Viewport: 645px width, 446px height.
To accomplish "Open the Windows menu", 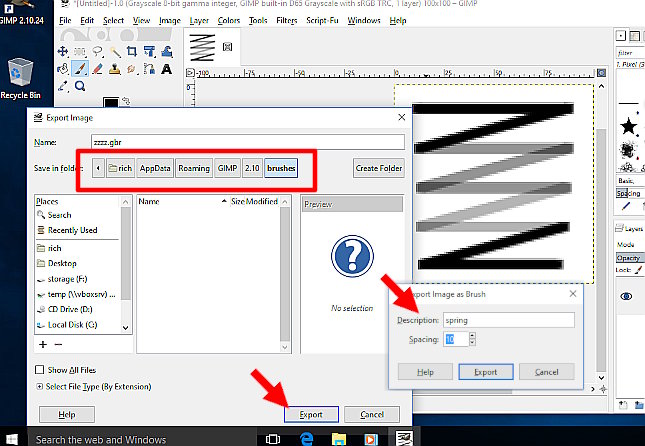I will (364, 21).
